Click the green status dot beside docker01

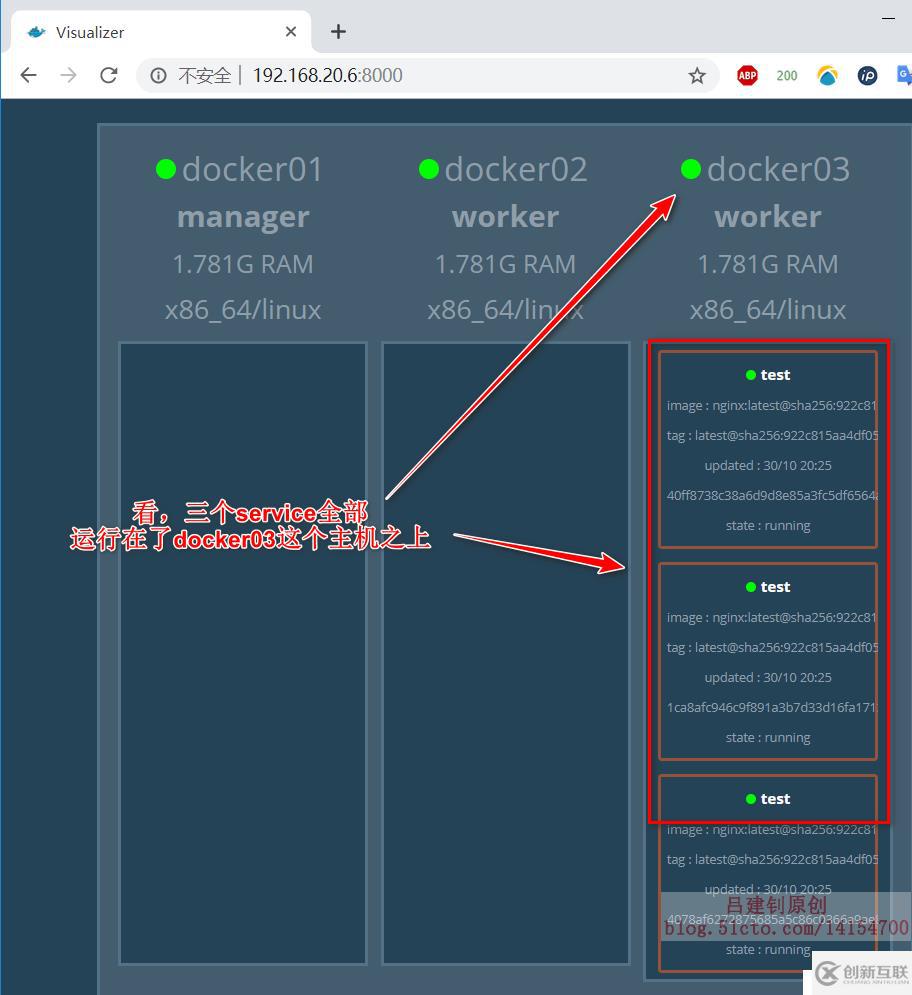(166, 169)
